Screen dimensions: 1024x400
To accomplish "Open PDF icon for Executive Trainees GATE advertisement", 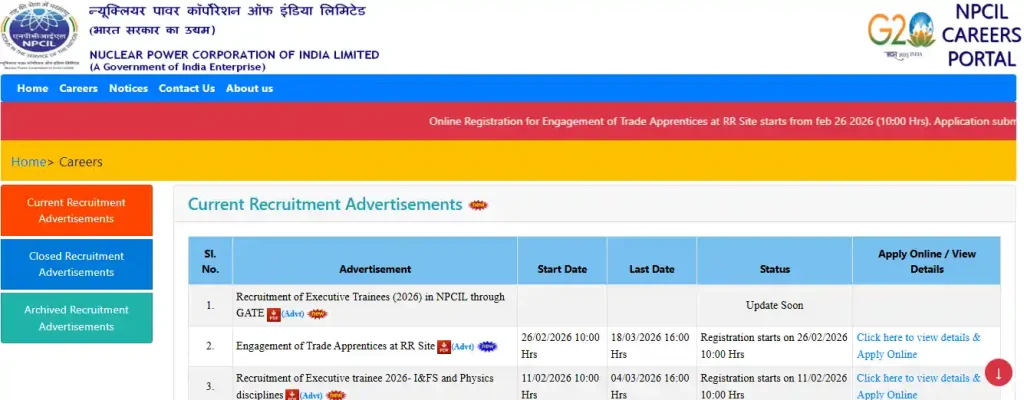I will pyautogui.click(x=273, y=314).
